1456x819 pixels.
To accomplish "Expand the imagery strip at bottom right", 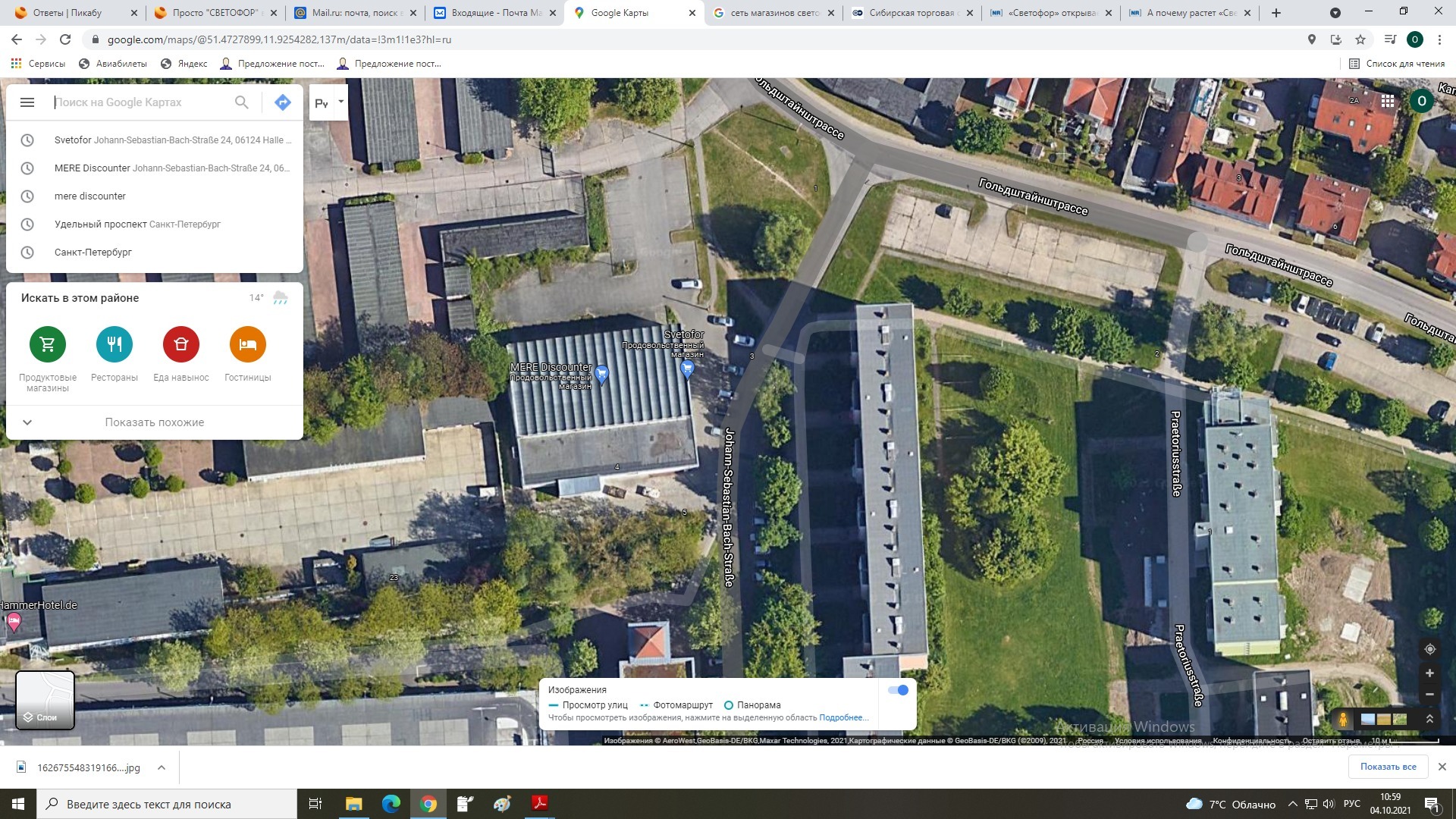I will pos(1429,719).
